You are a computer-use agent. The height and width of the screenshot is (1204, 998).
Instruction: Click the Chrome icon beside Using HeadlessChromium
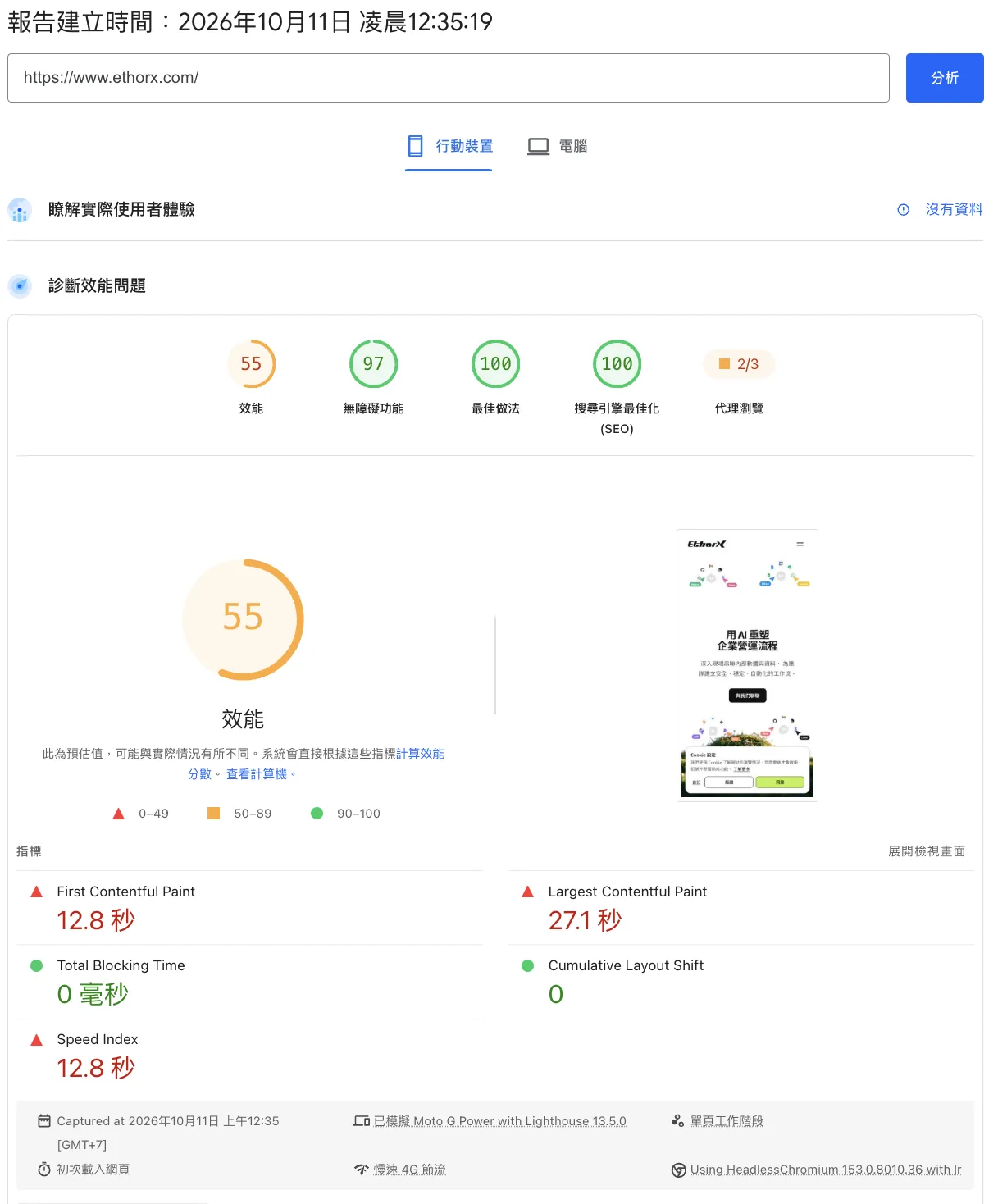(x=678, y=1170)
